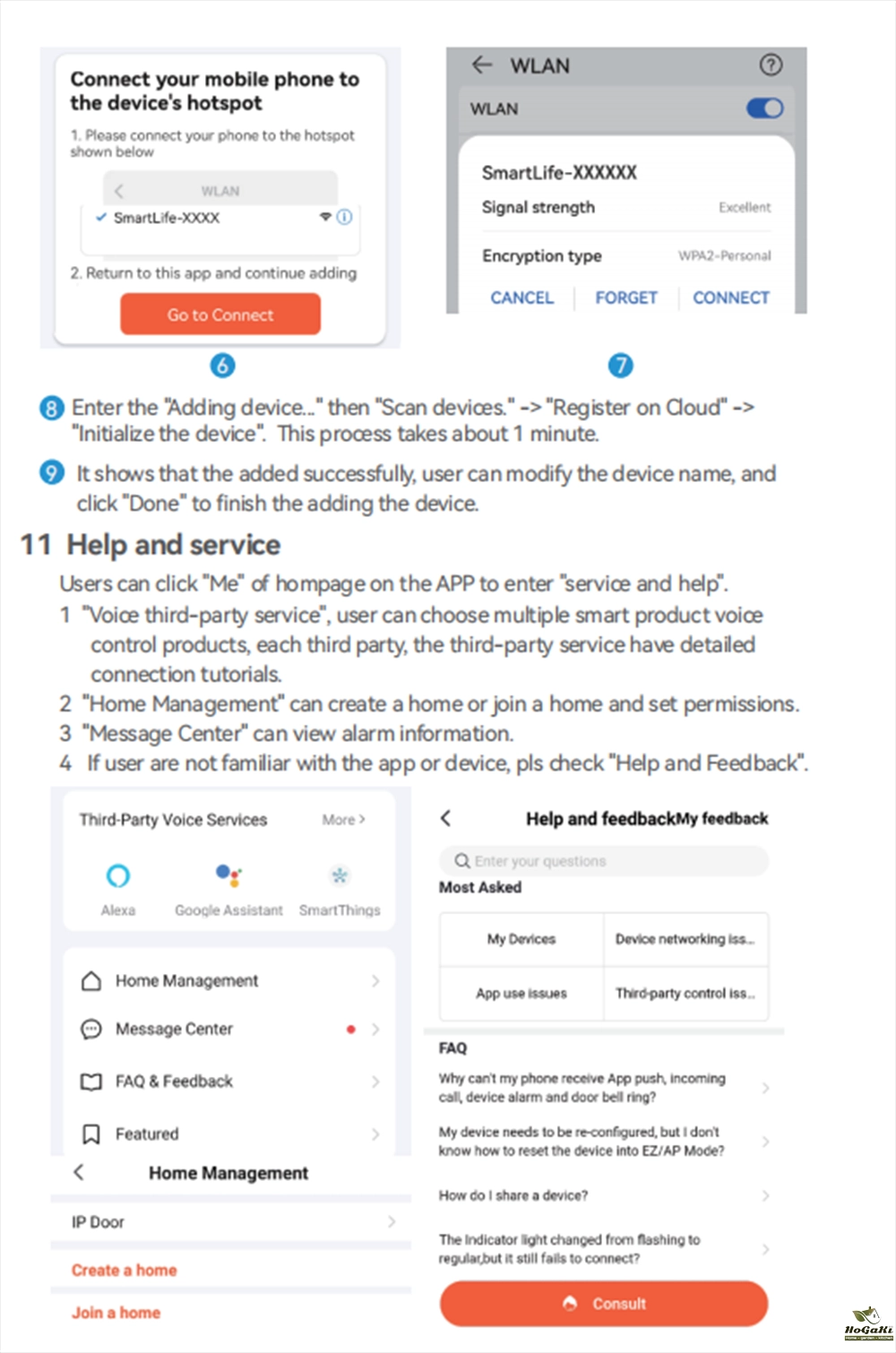This screenshot has height=1353, width=896.
Task: Expand More in Third-Party Voice Services
Action: coord(343,819)
